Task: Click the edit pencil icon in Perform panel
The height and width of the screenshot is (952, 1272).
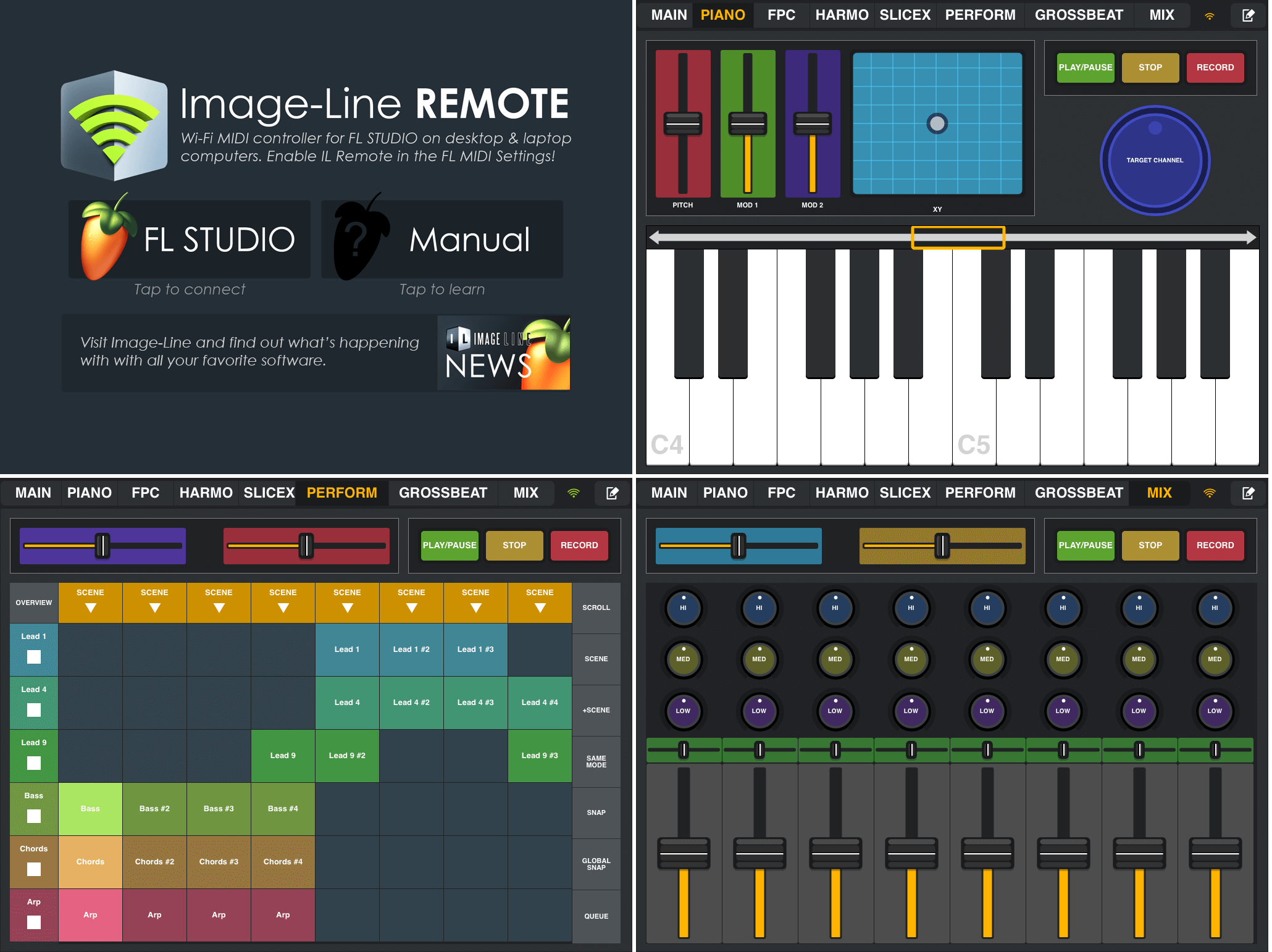Action: (x=612, y=493)
